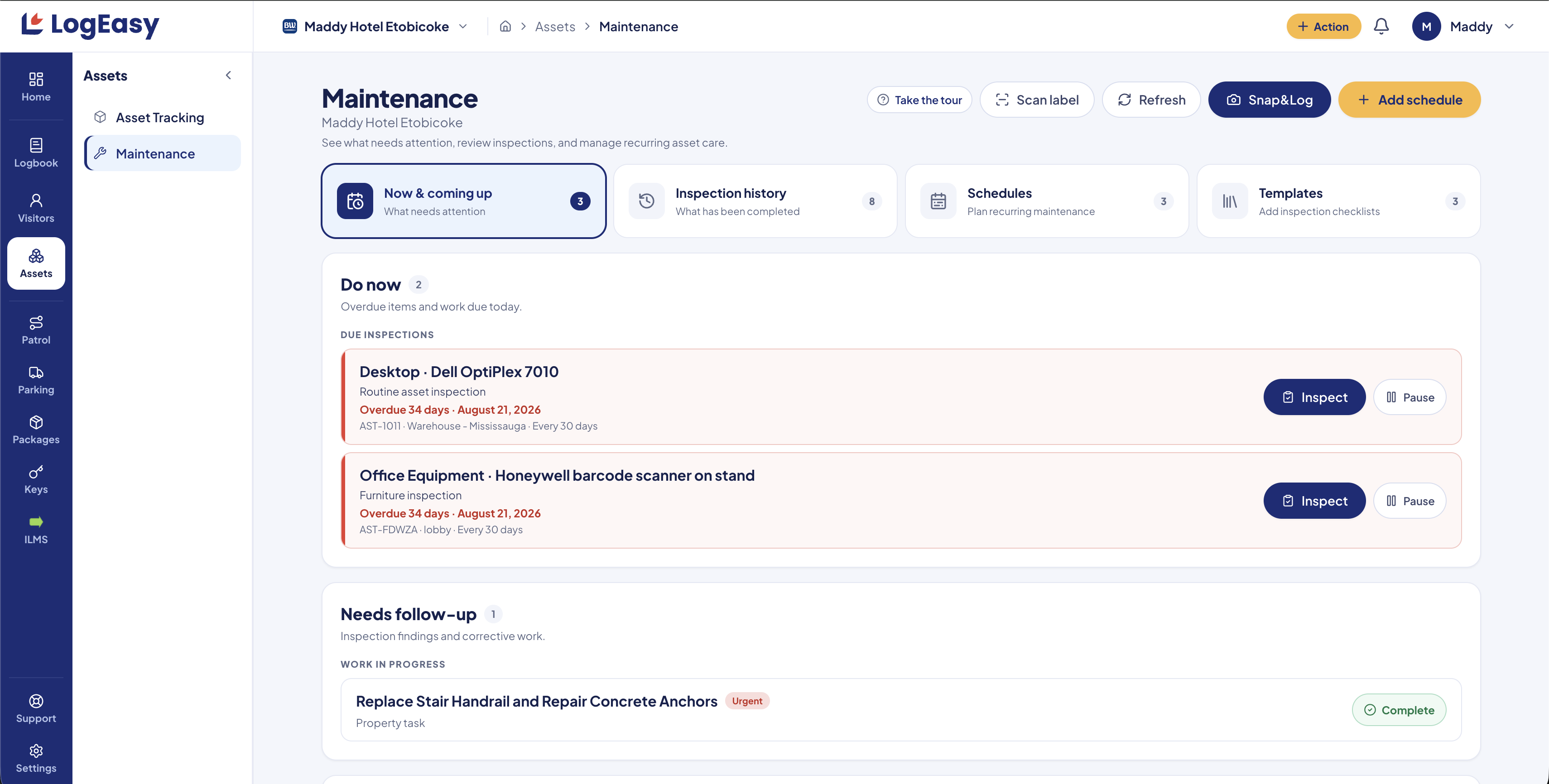Click the LogEasy logo

click(90, 25)
